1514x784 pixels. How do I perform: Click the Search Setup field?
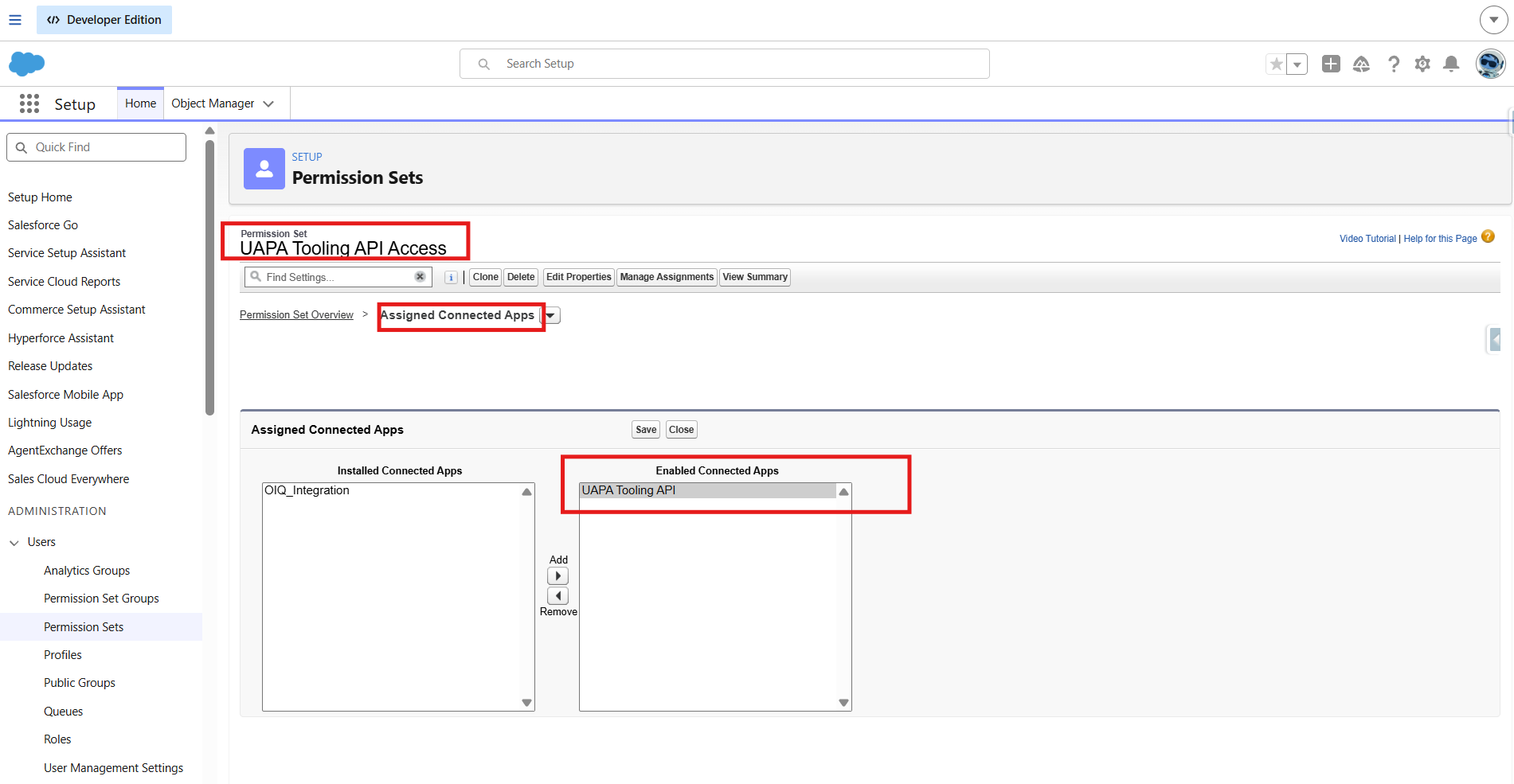click(x=724, y=64)
